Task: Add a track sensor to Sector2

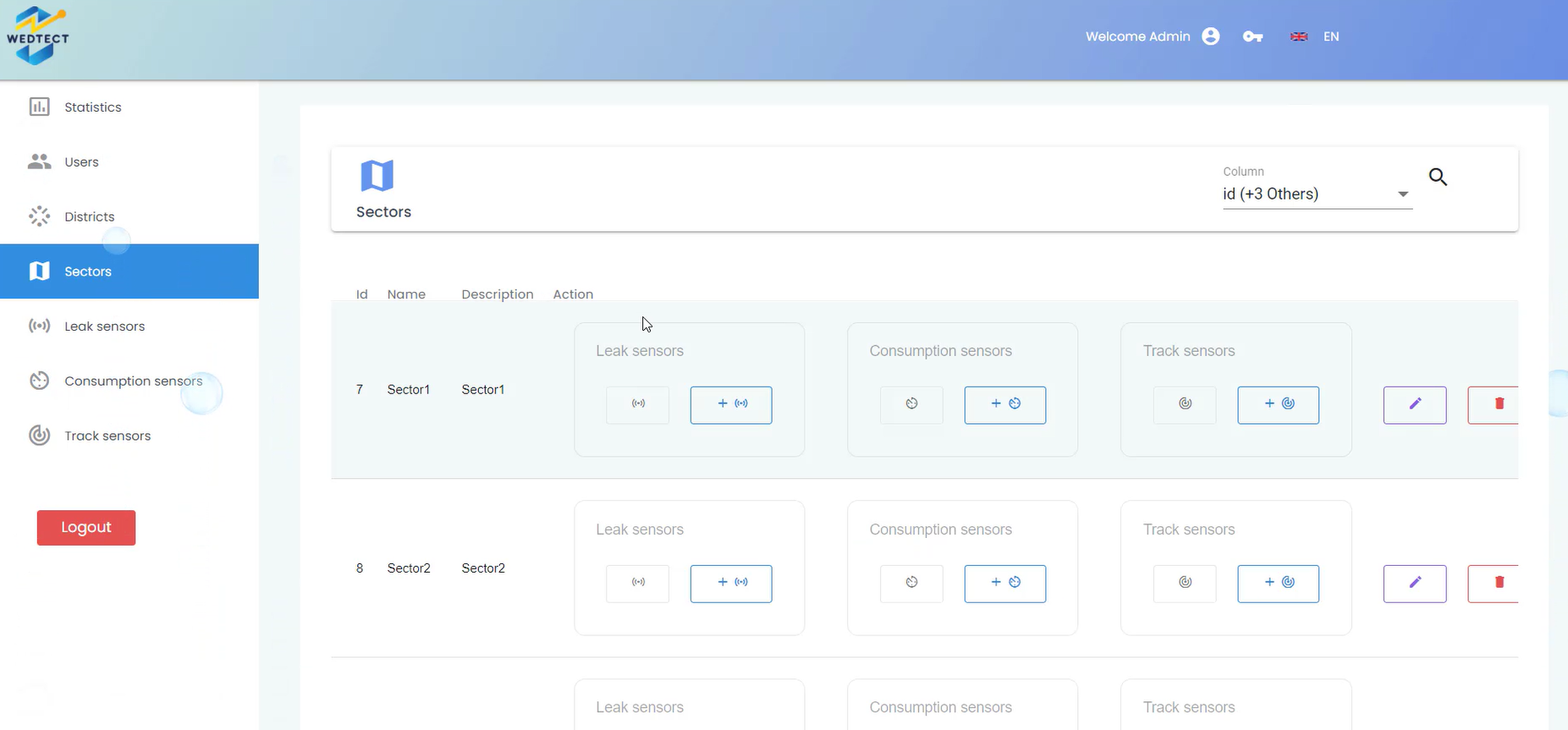Action: (x=1278, y=583)
